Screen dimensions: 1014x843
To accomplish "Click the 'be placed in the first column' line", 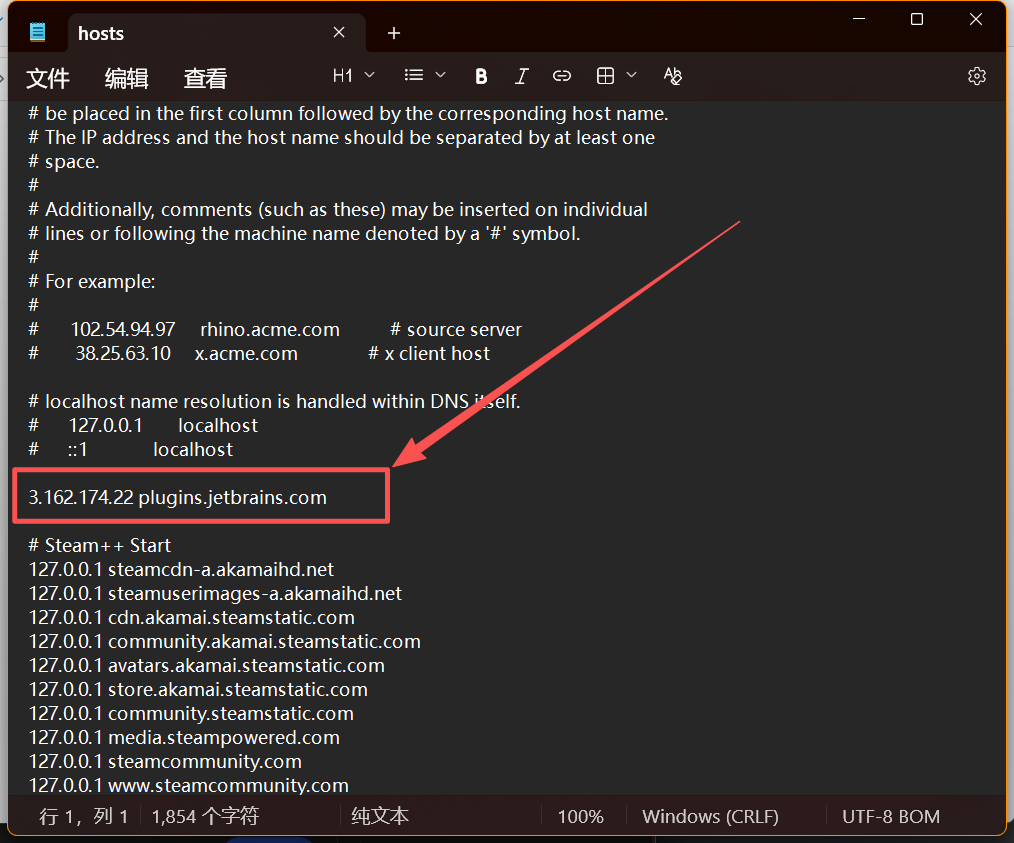I will click(349, 114).
